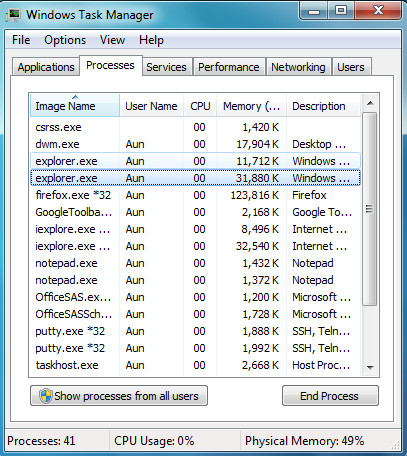This screenshot has height=458, width=407.
Task: Open the View menu
Action: click(x=112, y=40)
